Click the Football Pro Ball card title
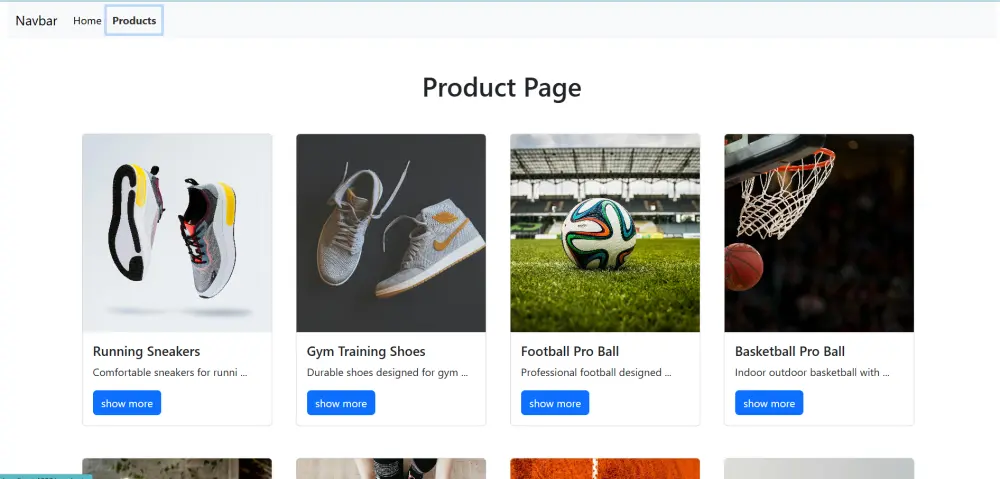 [570, 351]
